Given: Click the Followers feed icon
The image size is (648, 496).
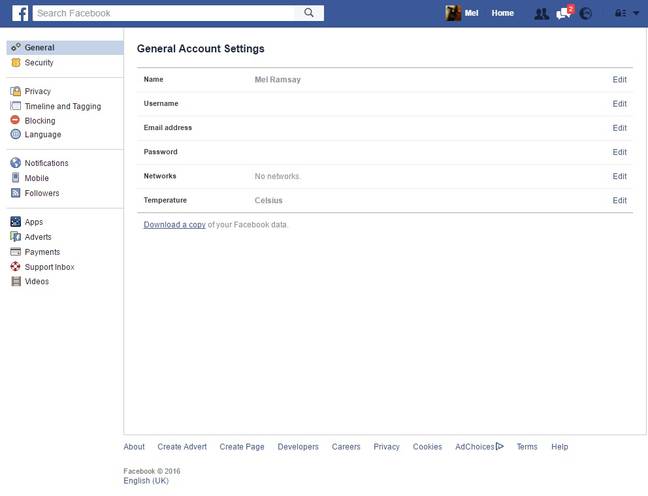Looking at the screenshot, I should (15, 193).
